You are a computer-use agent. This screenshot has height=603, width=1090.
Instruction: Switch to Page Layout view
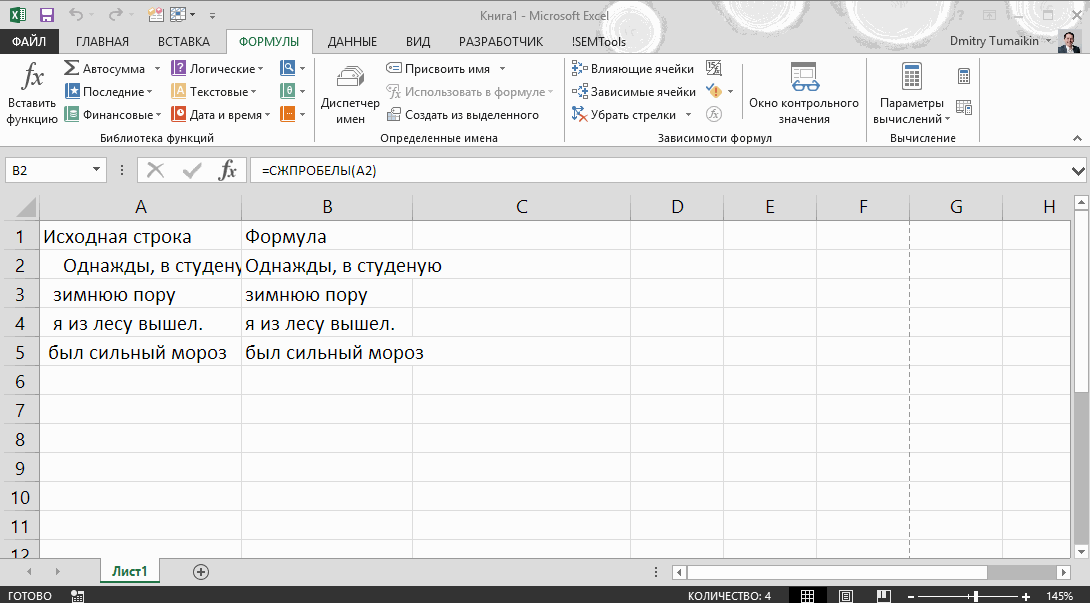pyautogui.click(x=845, y=595)
